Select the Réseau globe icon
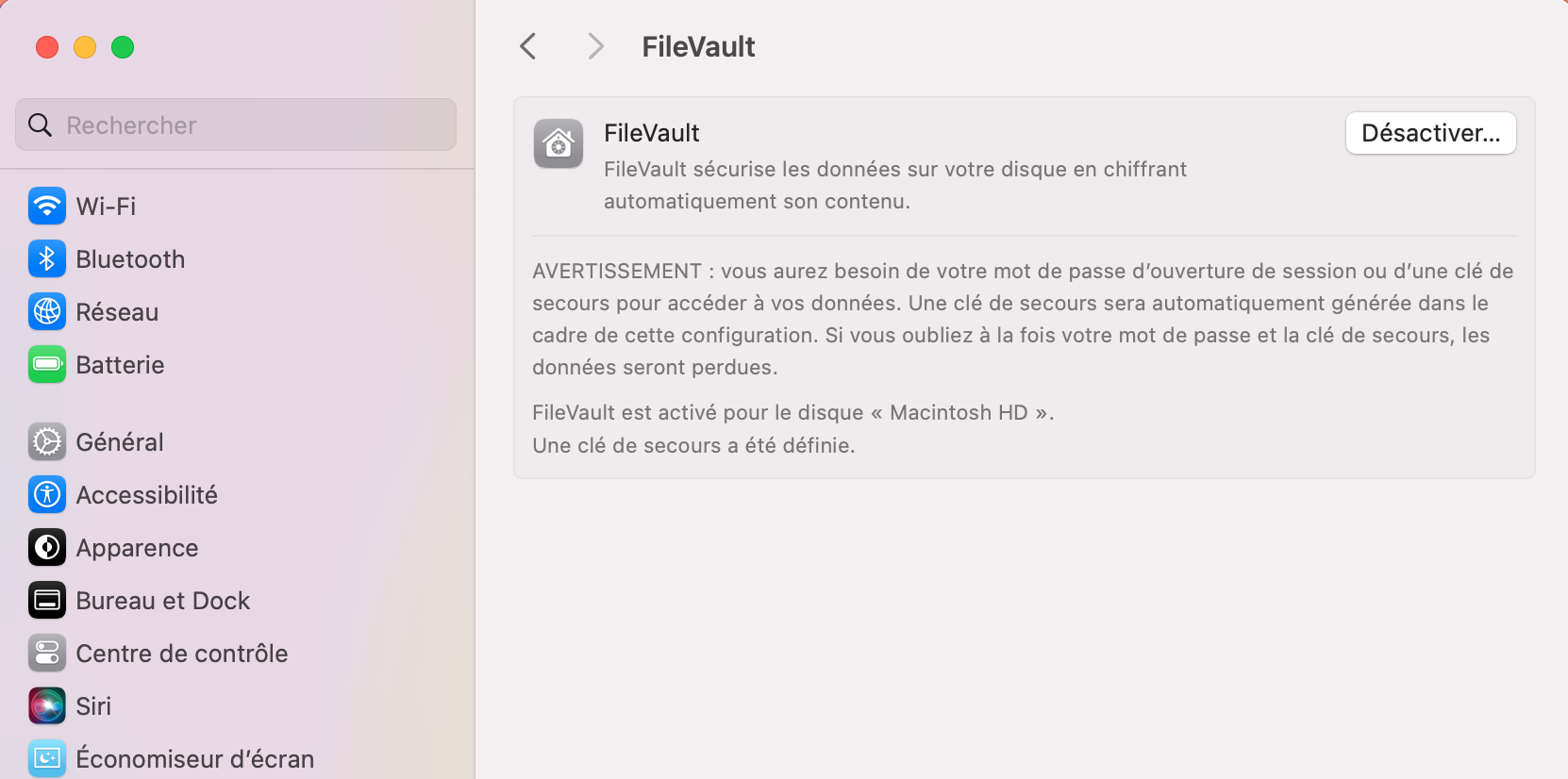Screen dimensions: 1568x779 point(46,311)
